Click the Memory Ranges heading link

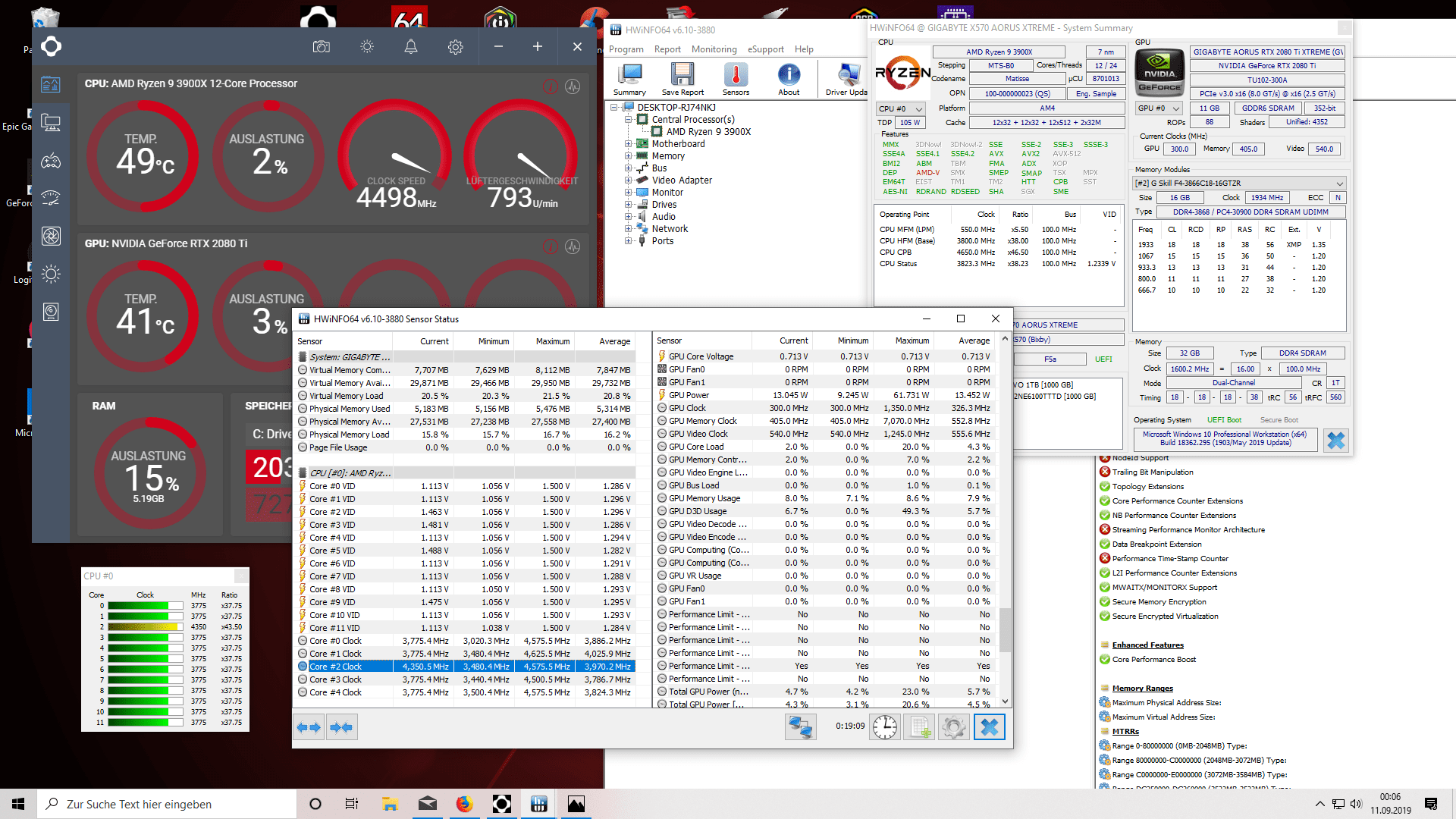pyautogui.click(x=1142, y=689)
